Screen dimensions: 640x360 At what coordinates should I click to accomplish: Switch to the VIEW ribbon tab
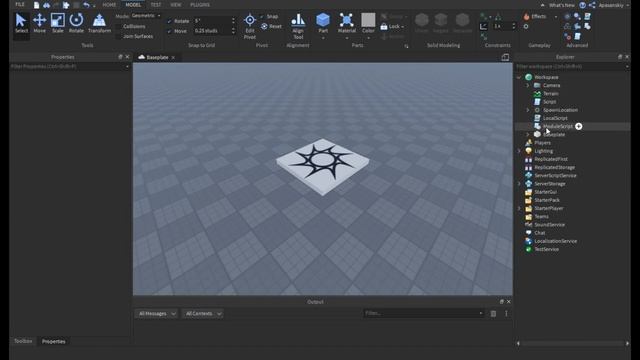click(x=176, y=5)
